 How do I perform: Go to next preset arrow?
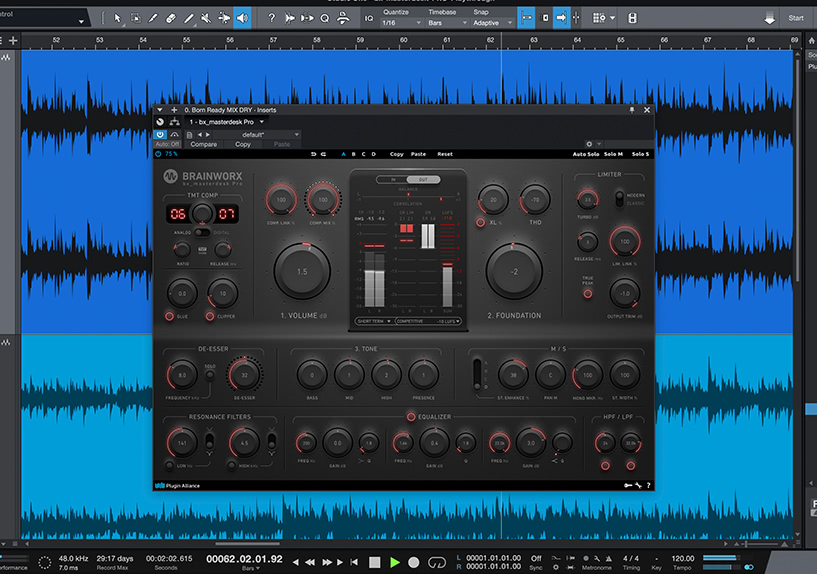click(x=208, y=135)
